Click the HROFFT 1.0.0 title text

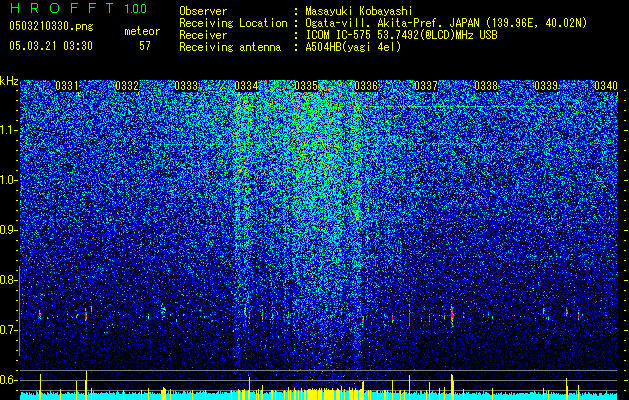pyautogui.click(x=78, y=8)
